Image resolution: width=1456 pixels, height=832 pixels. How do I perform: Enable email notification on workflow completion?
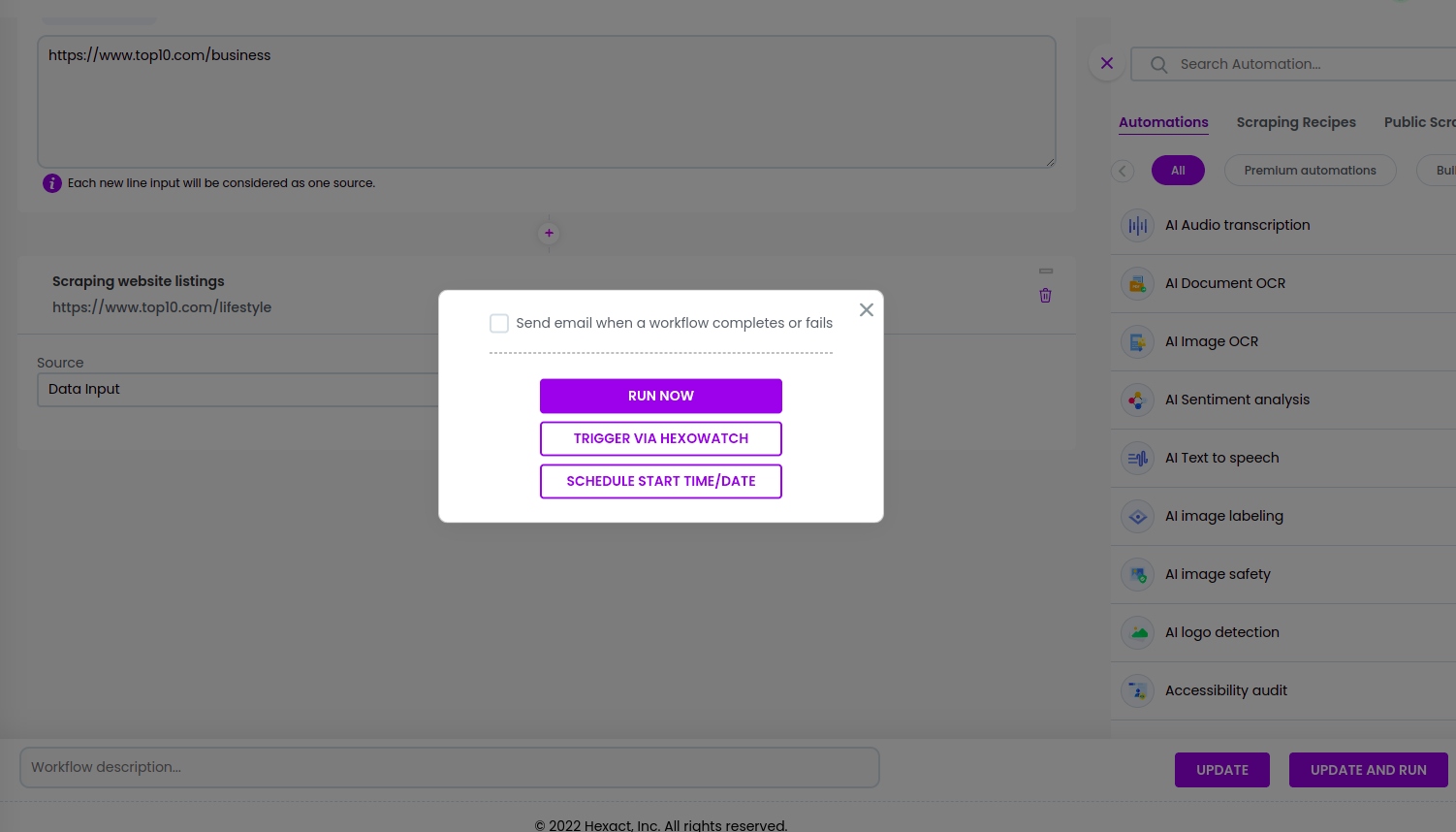[499, 323]
